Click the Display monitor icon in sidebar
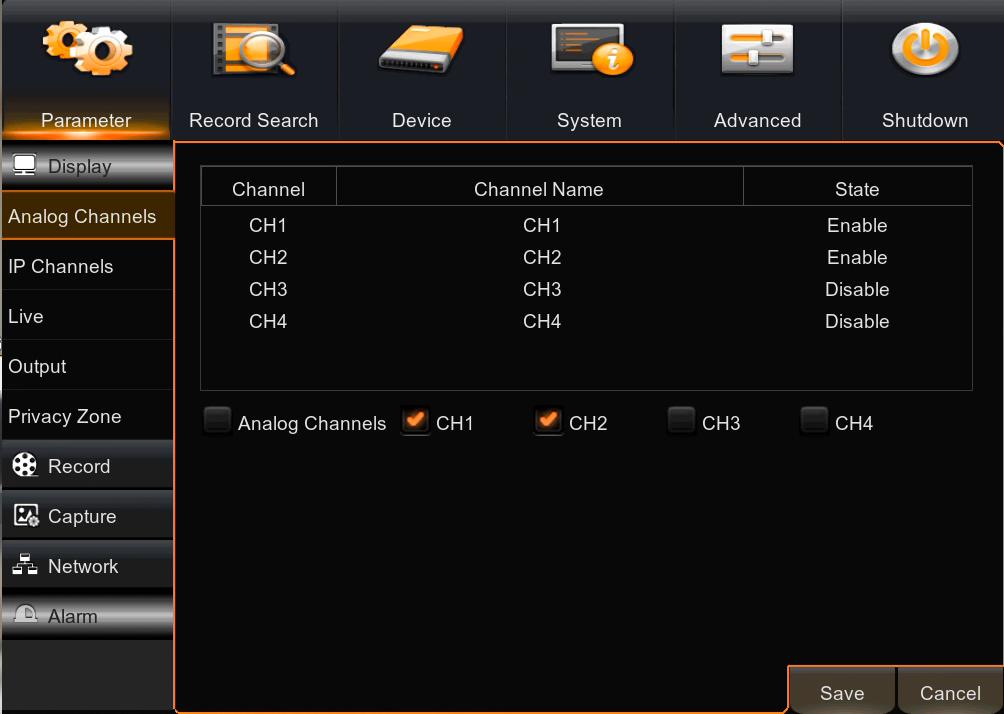 (24, 165)
